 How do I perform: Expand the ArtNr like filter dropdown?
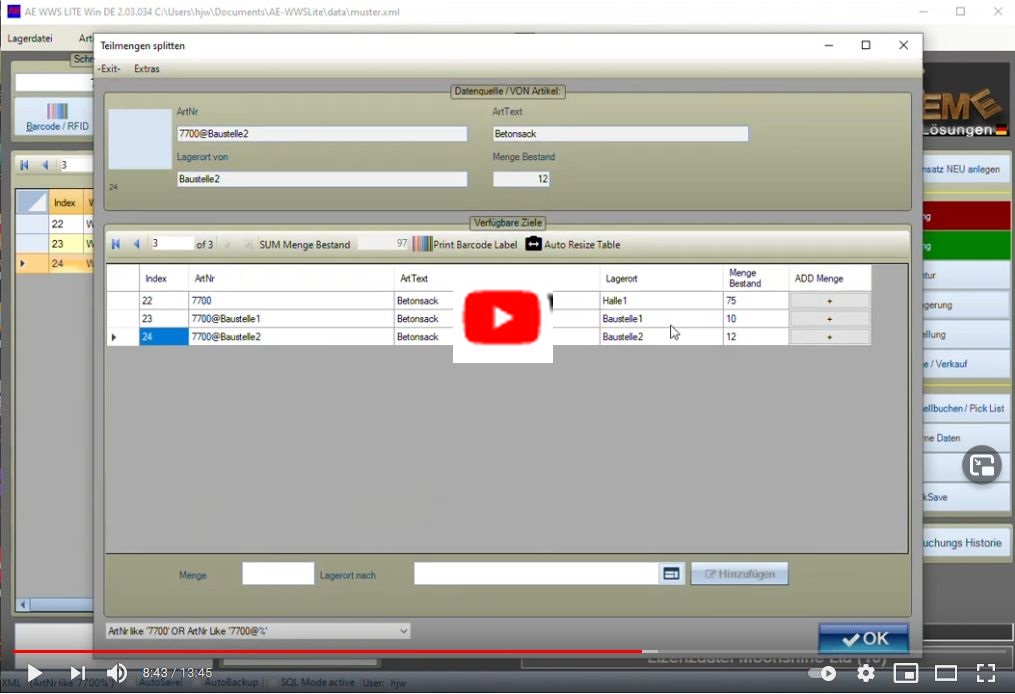[403, 631]
